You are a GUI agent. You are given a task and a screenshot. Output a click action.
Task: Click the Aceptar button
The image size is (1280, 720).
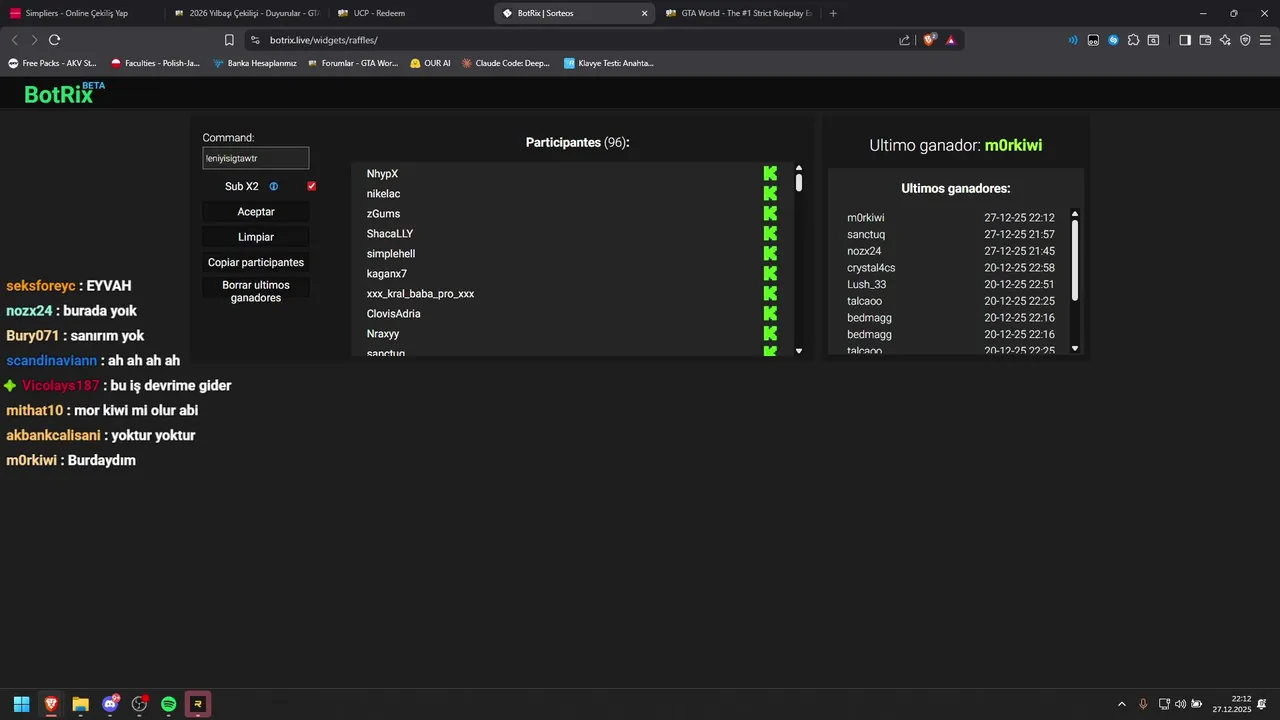[x=256, y=212]
